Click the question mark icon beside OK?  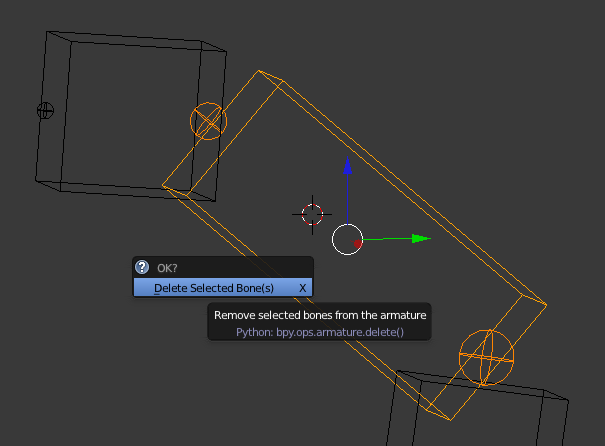pos(142,267)
